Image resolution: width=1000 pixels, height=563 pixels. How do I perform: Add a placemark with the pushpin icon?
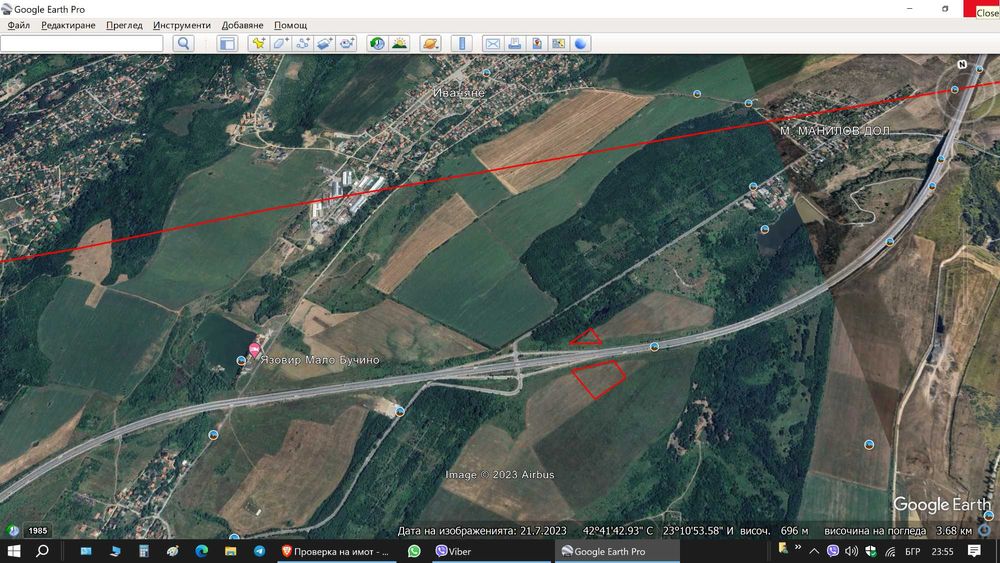258,43
